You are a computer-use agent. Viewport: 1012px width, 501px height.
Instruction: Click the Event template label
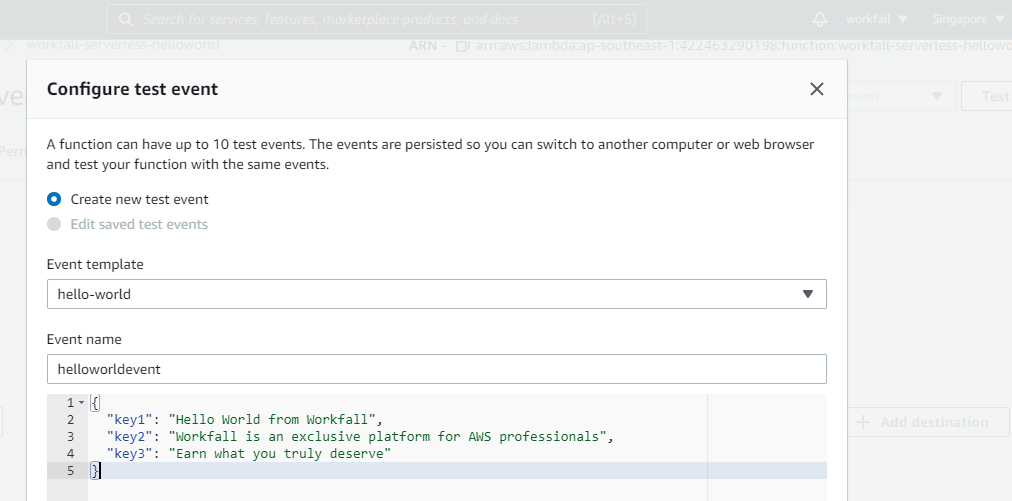click(95, 264)
